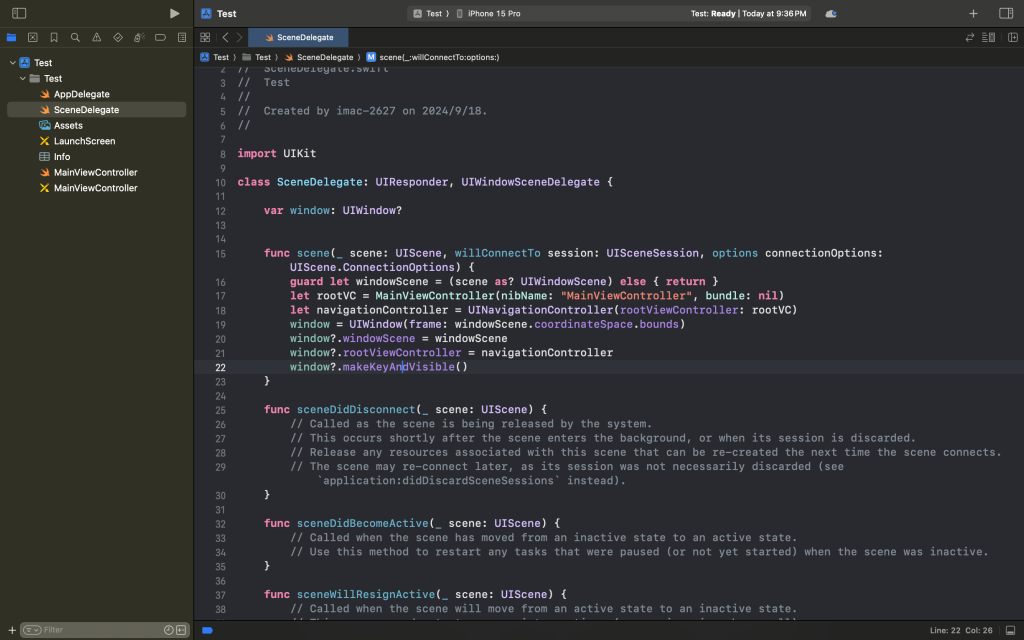Click the add file plus button at bottom

pyautogui.click(x=12, y=630)
